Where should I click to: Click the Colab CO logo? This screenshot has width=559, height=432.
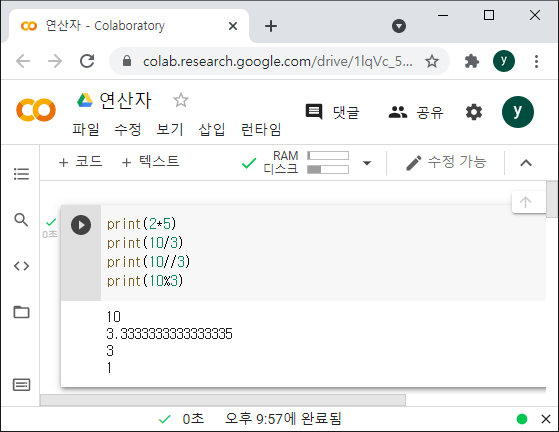pos(36,110)
